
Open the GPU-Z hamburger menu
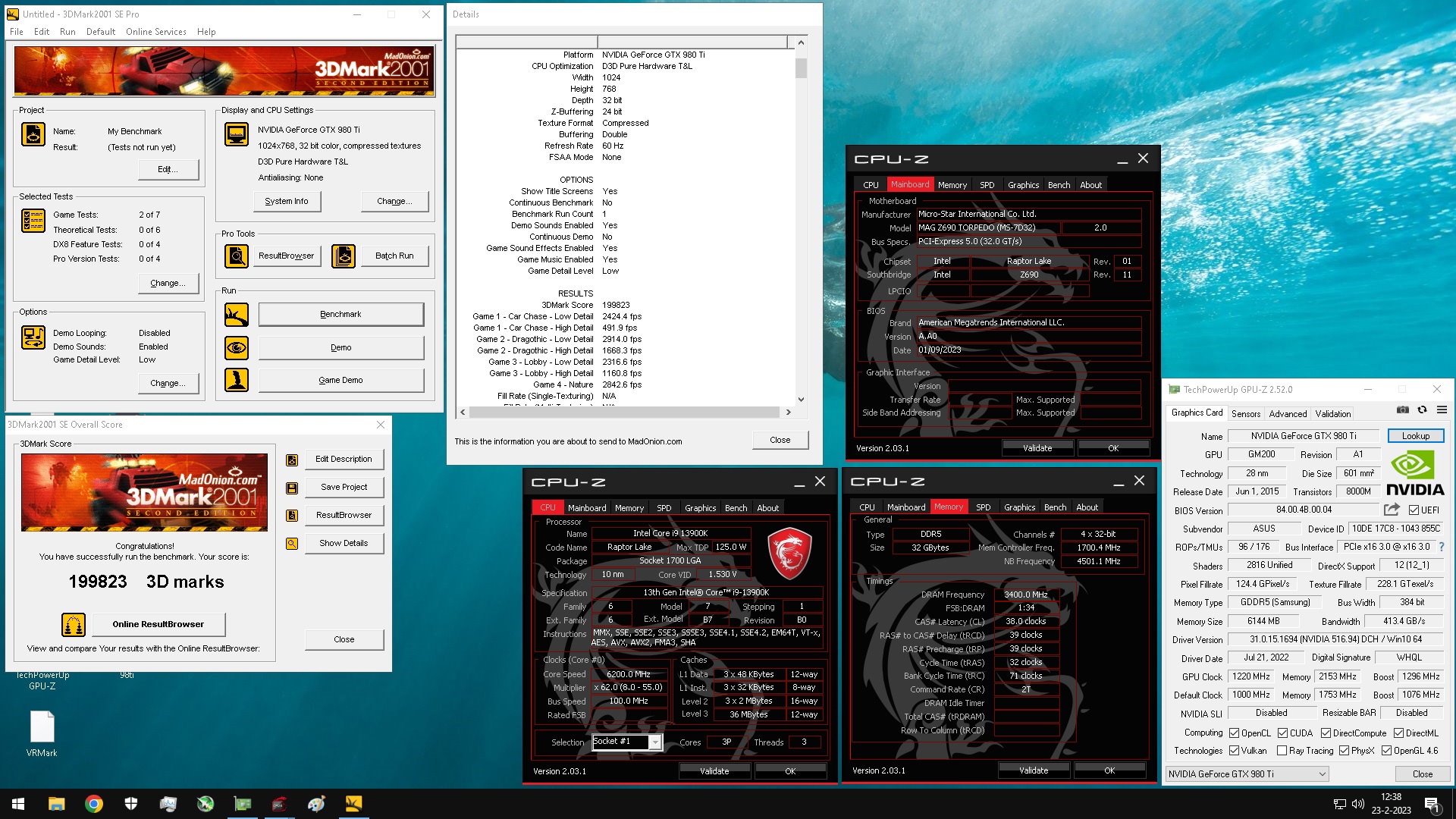coord(1442,410)
